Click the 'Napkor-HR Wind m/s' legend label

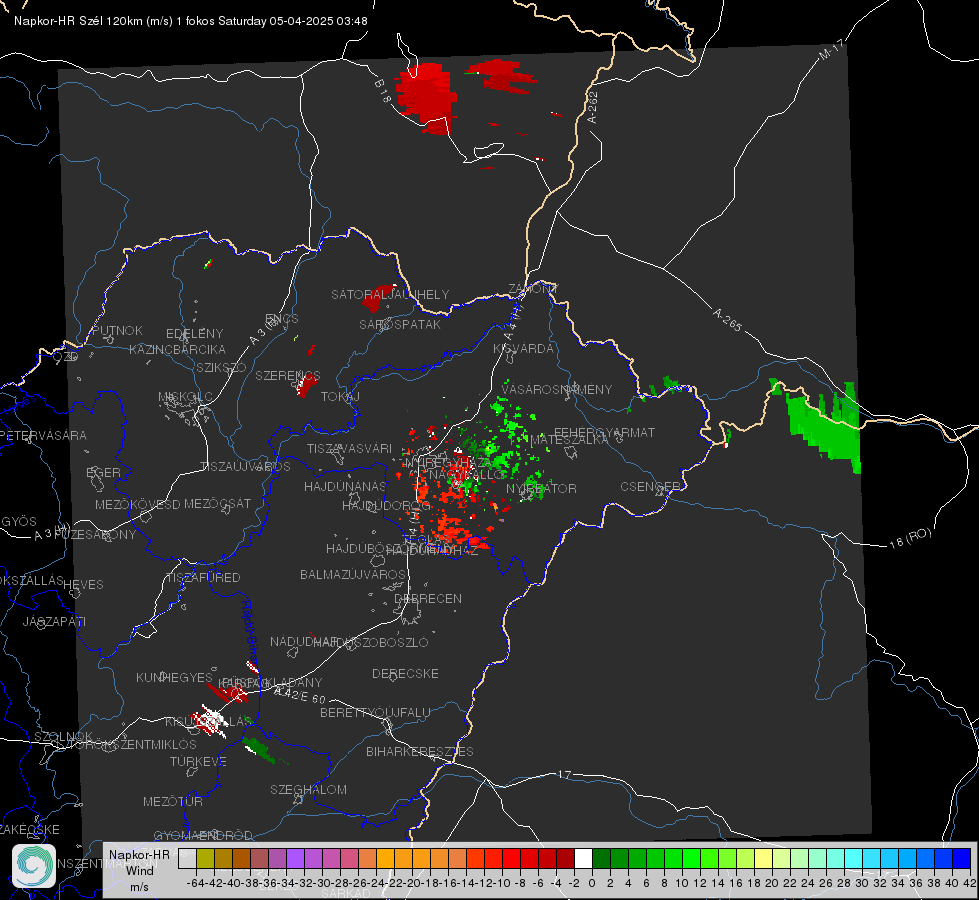click(x=139, y=870)
